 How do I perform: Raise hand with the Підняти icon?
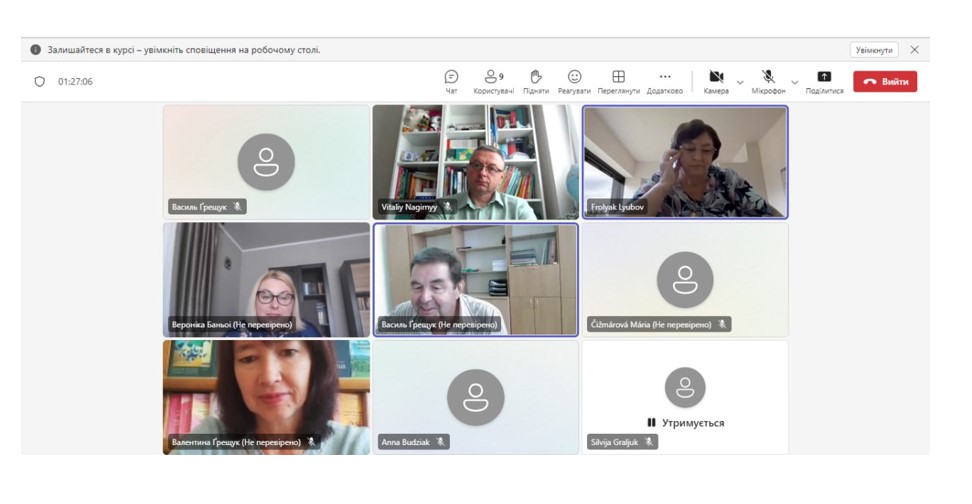coord(536,81)
